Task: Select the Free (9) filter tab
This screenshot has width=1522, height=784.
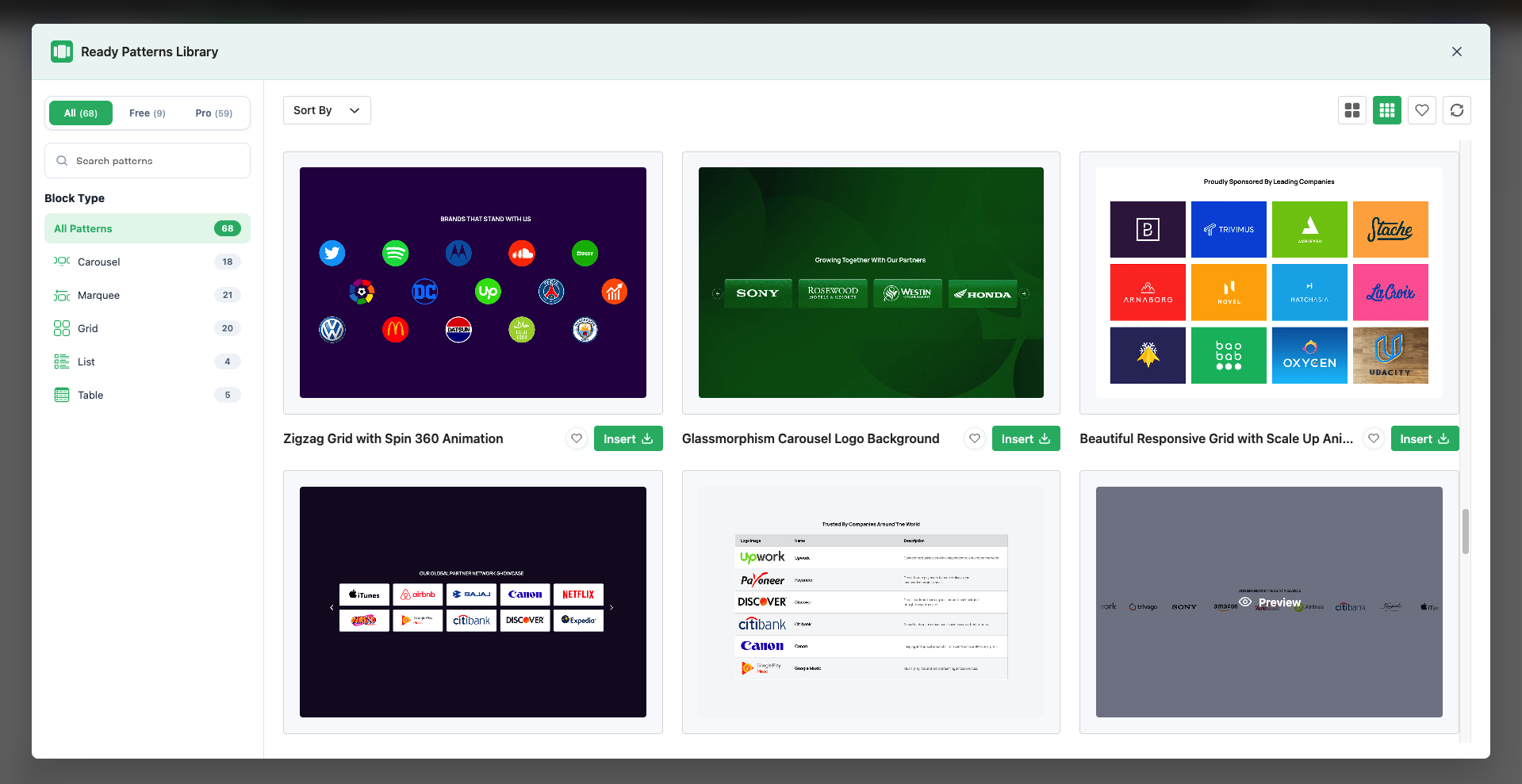Action: [x=148, y=113]
